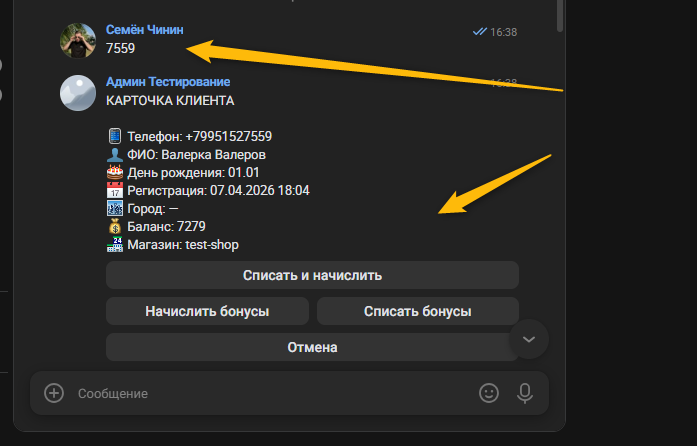Open the emoji picker smiley icon
Viewport: 697px width, 446px height.
pyautogui.click(x=489, y=393)
